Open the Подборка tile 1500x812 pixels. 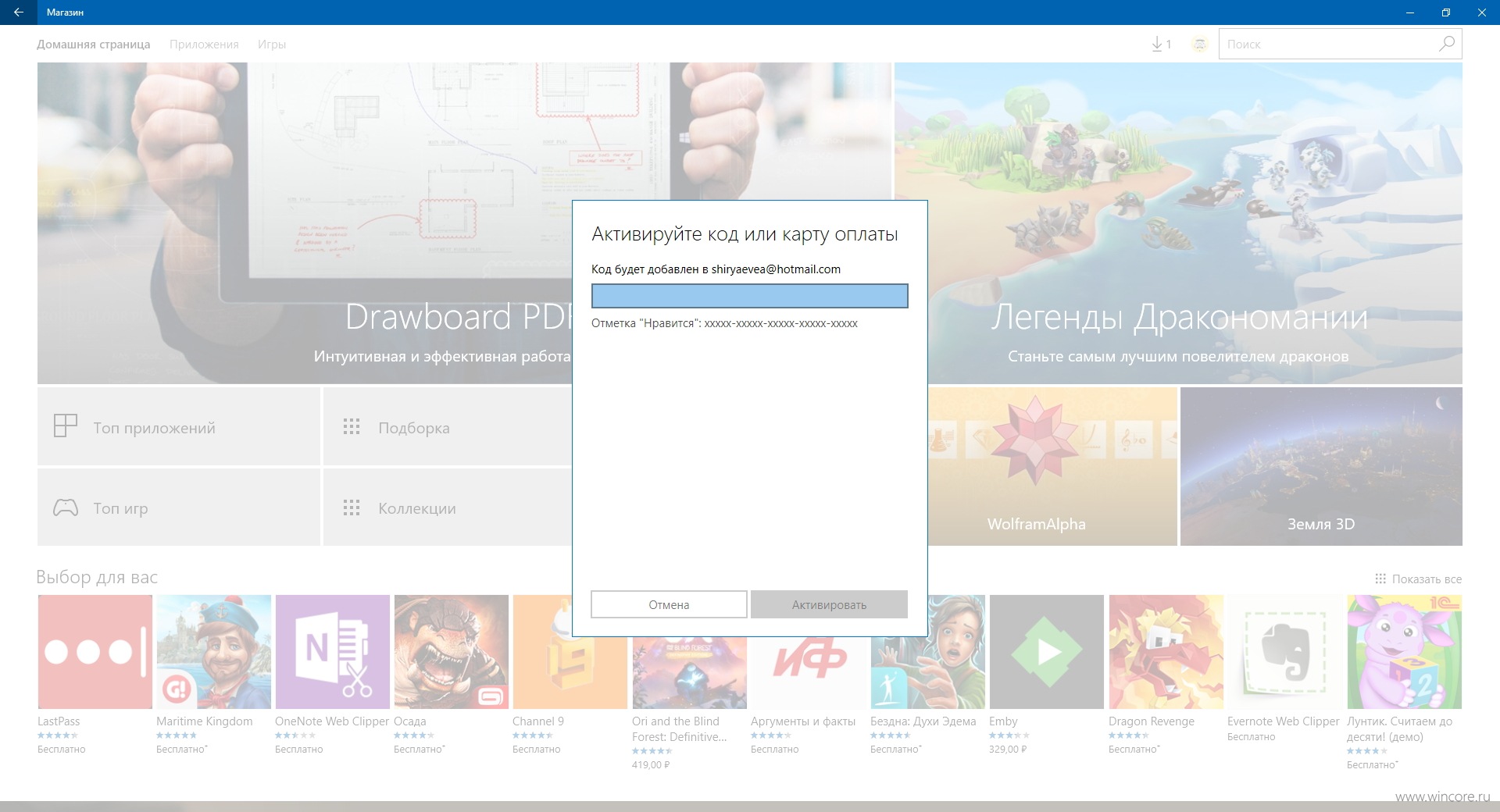coord(448,426)
